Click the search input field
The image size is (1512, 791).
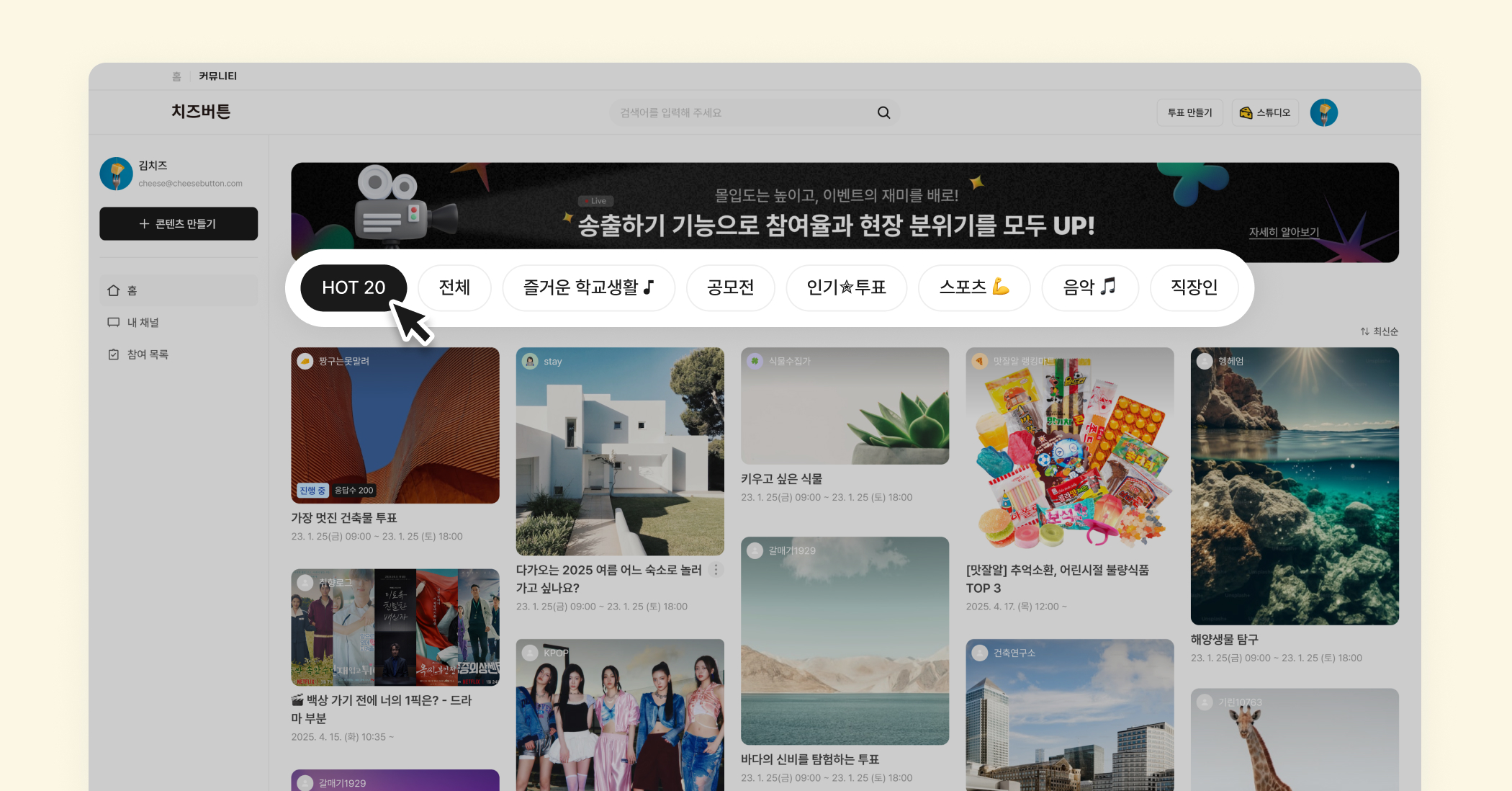point(742,112)
